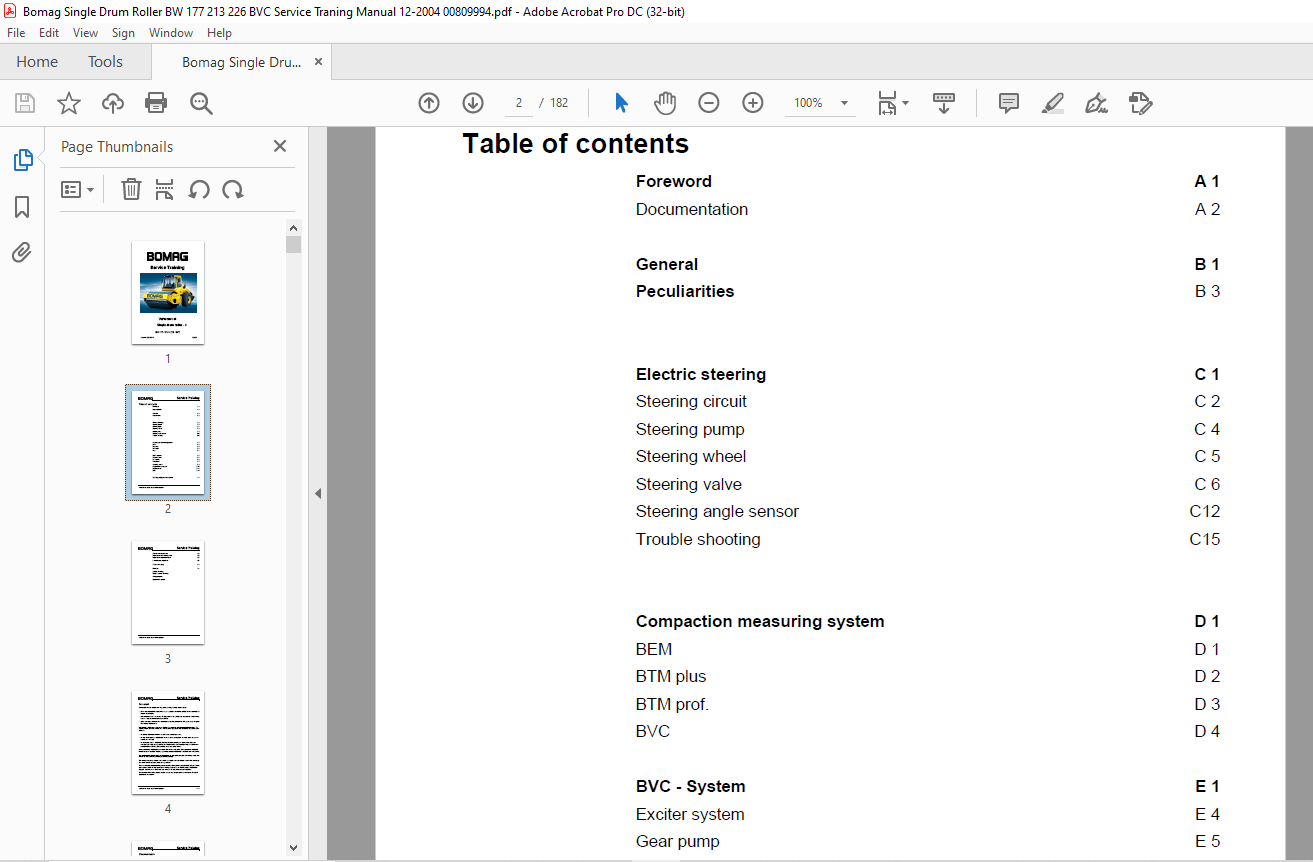The image size is (1313, 862).
Task: Click the Save file icon
Action: (x=25, y=103)
